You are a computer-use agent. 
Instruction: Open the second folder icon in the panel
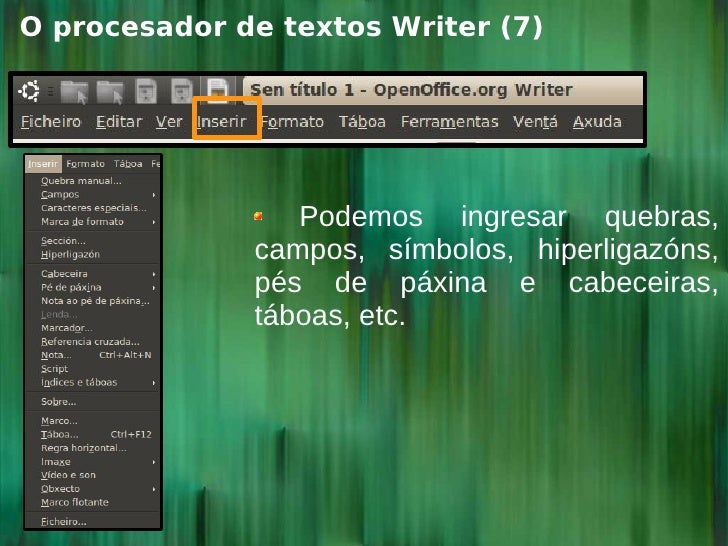coord(110,91)
